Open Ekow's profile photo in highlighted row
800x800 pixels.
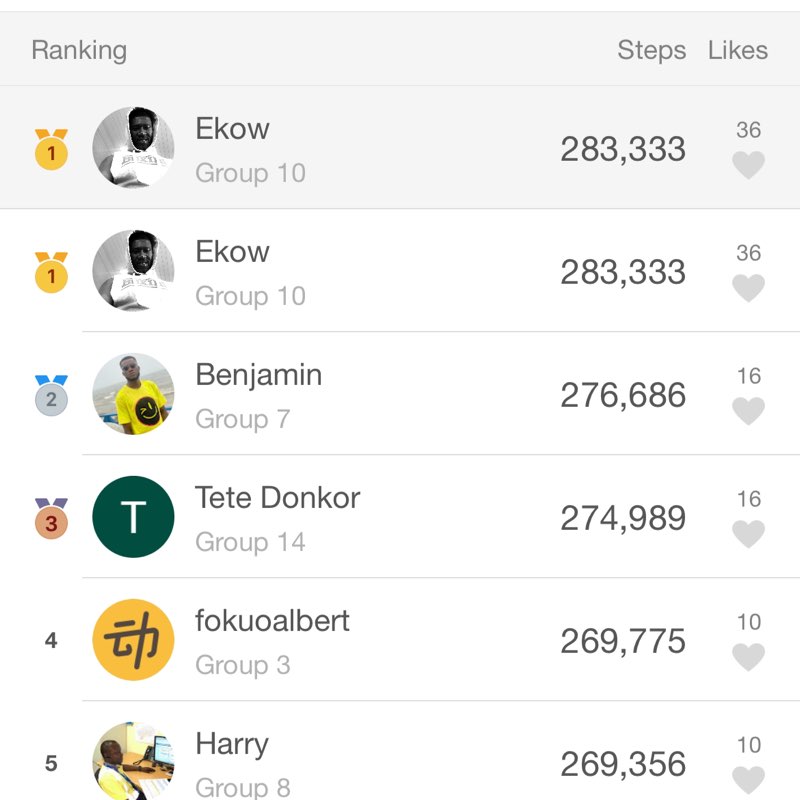pyautogui.click(x=133, y=148)
